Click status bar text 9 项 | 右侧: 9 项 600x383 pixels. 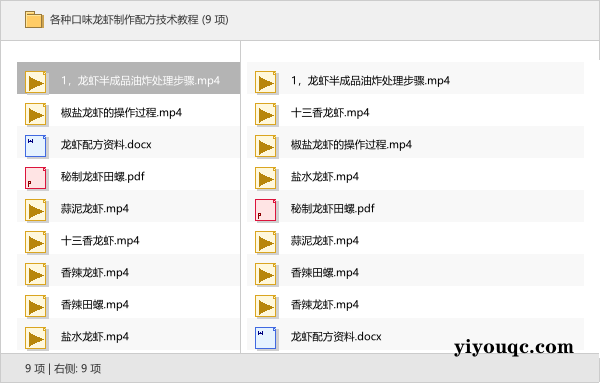63,368
